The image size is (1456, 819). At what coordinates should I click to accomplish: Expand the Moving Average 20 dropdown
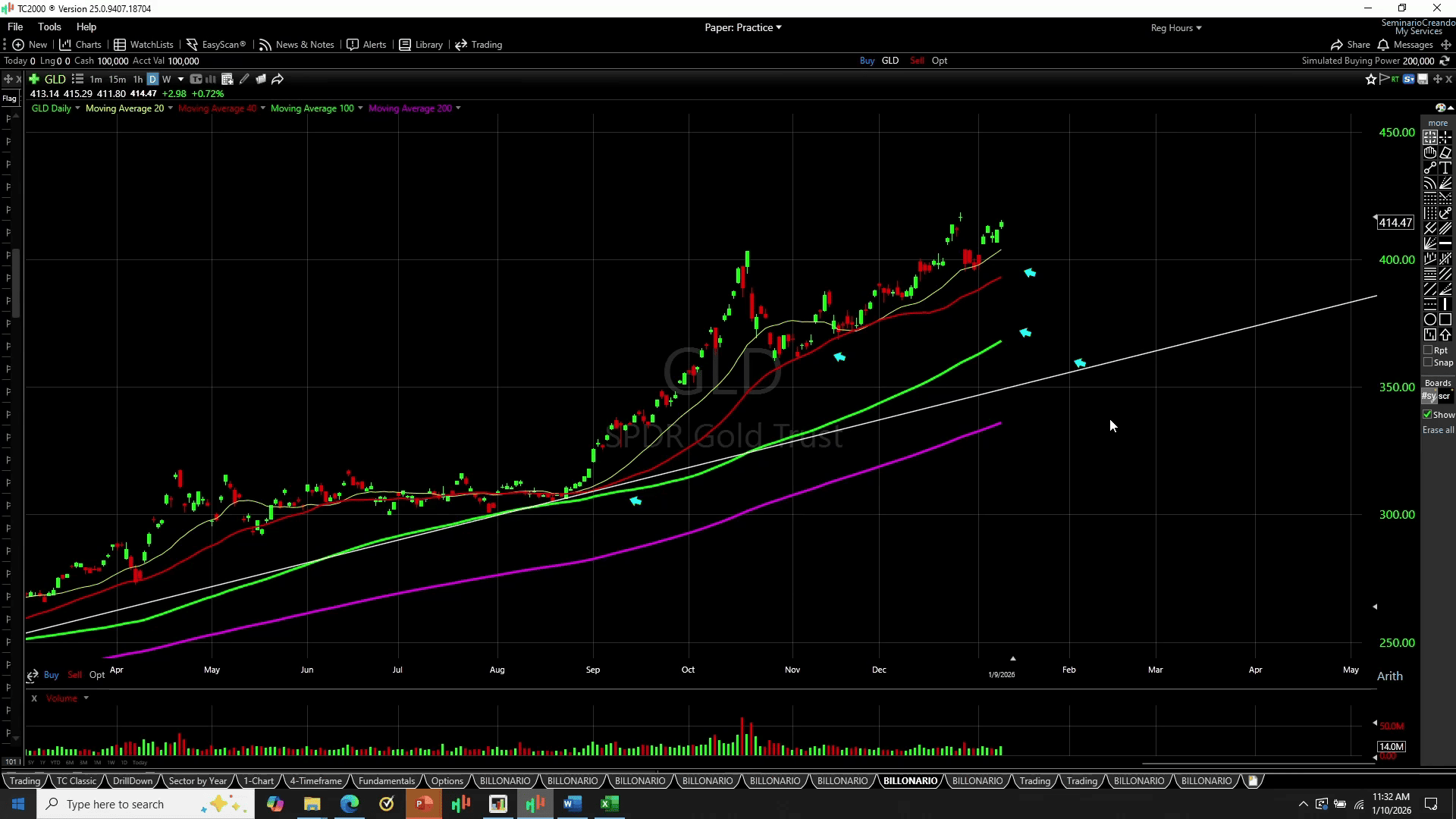click(x=170, y=108)
